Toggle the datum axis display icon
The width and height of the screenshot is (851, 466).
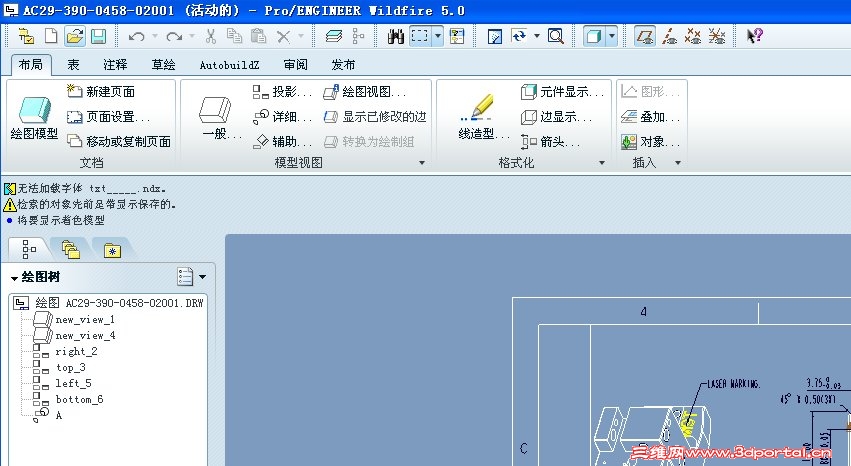point(669,36)
